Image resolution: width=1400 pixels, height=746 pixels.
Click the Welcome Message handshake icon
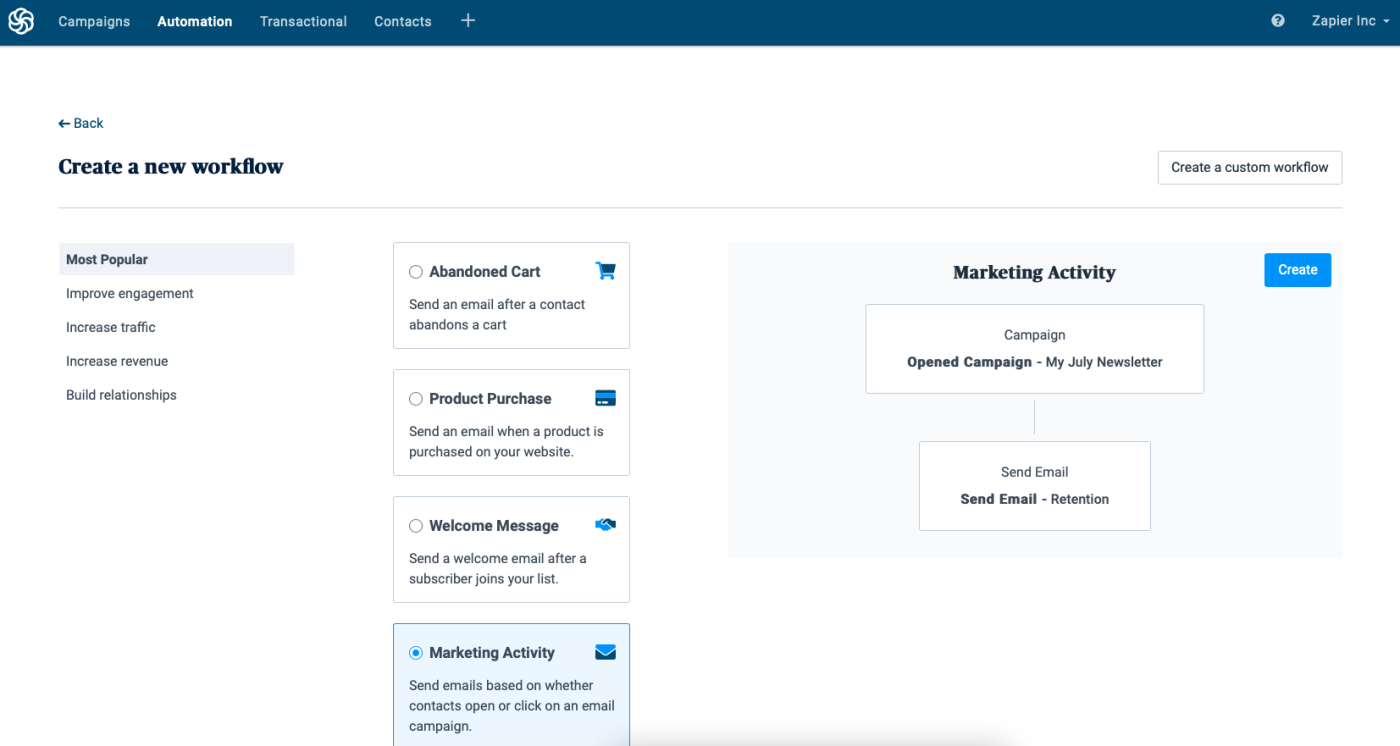click(605, 525)
